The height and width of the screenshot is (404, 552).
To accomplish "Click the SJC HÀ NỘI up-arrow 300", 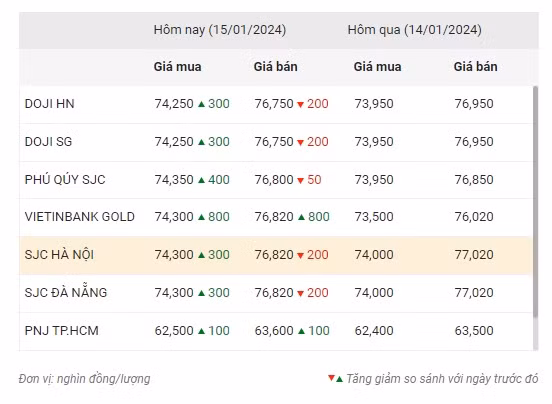I will pyautogui.click(x=214, y=255).
